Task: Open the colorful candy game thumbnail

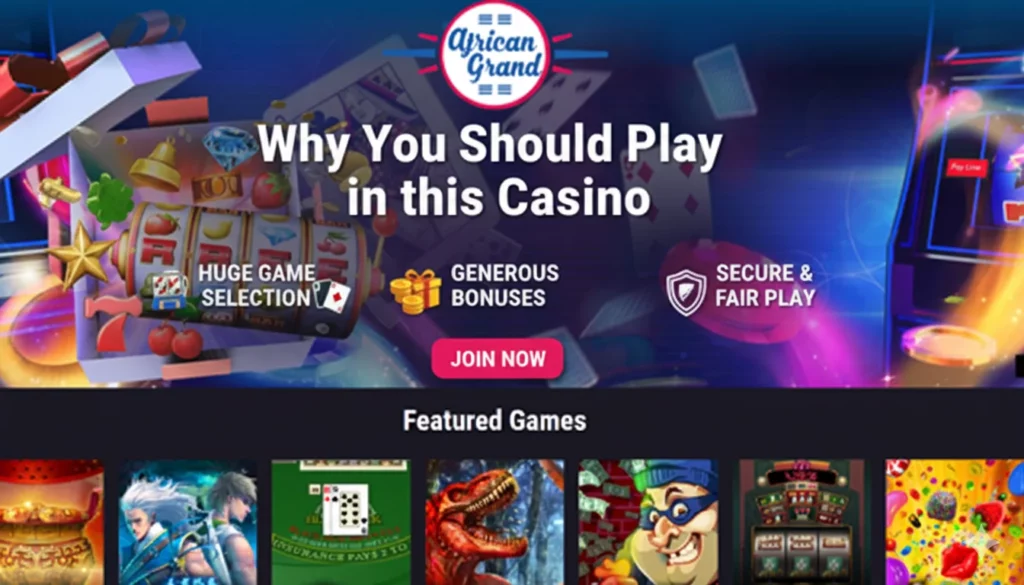Action: click(x=955, y=522)
